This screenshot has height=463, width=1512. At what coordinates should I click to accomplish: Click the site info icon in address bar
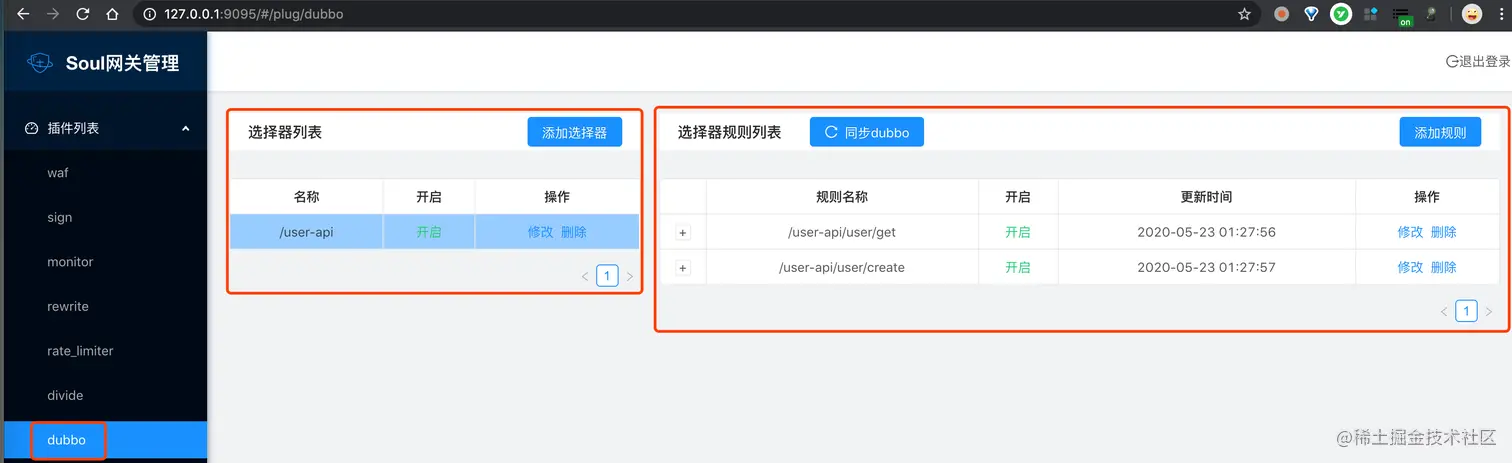149,14
